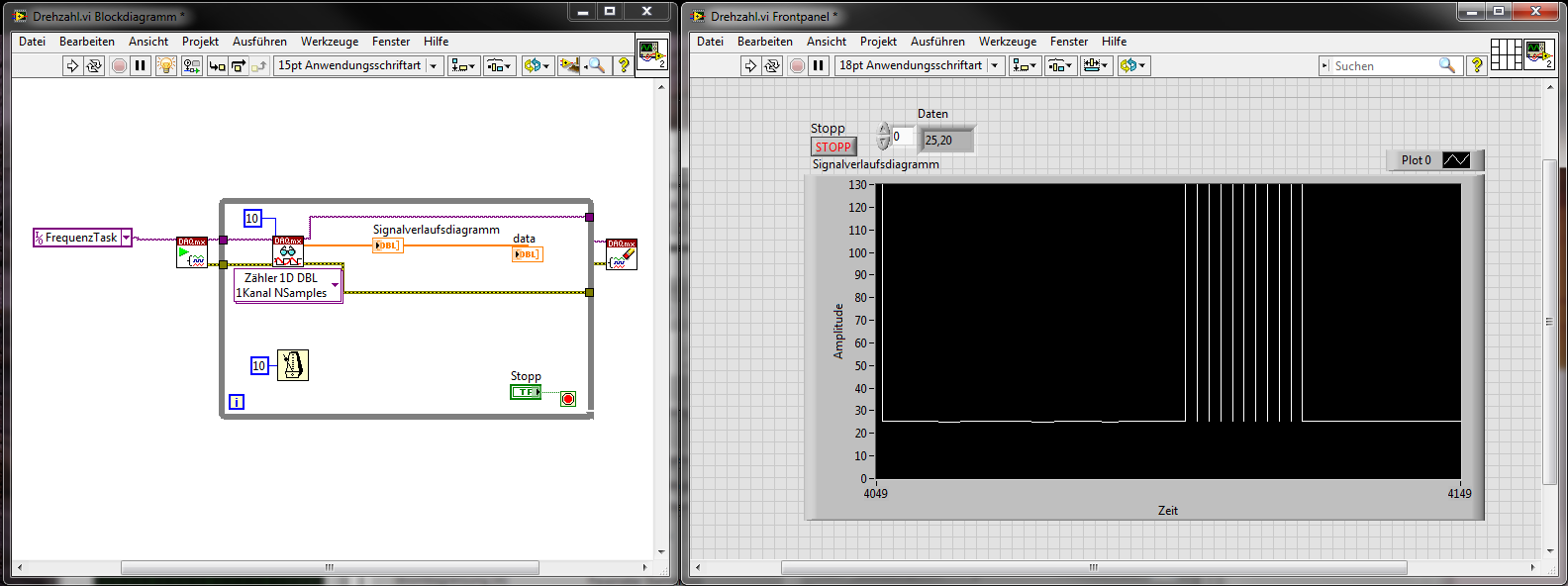This screenshot has height=586, width=1568.
Task: Click the Wait (ms) metronome node
Action: 292,365
